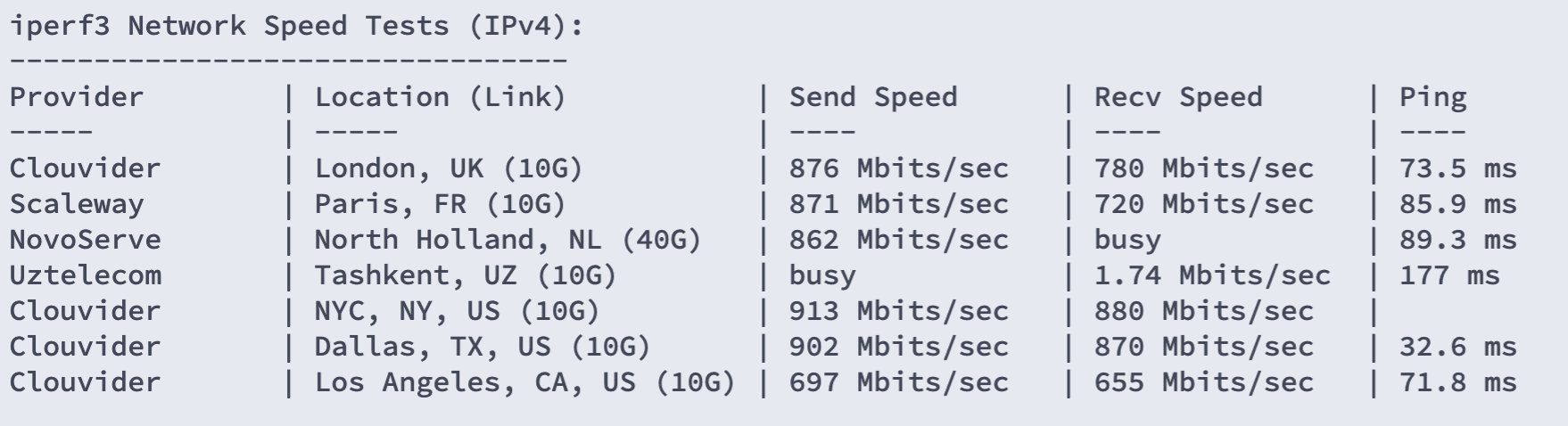Screen dimensions: 1568x426
Task: Select the Send Speed column header
Action: [873, 97]
